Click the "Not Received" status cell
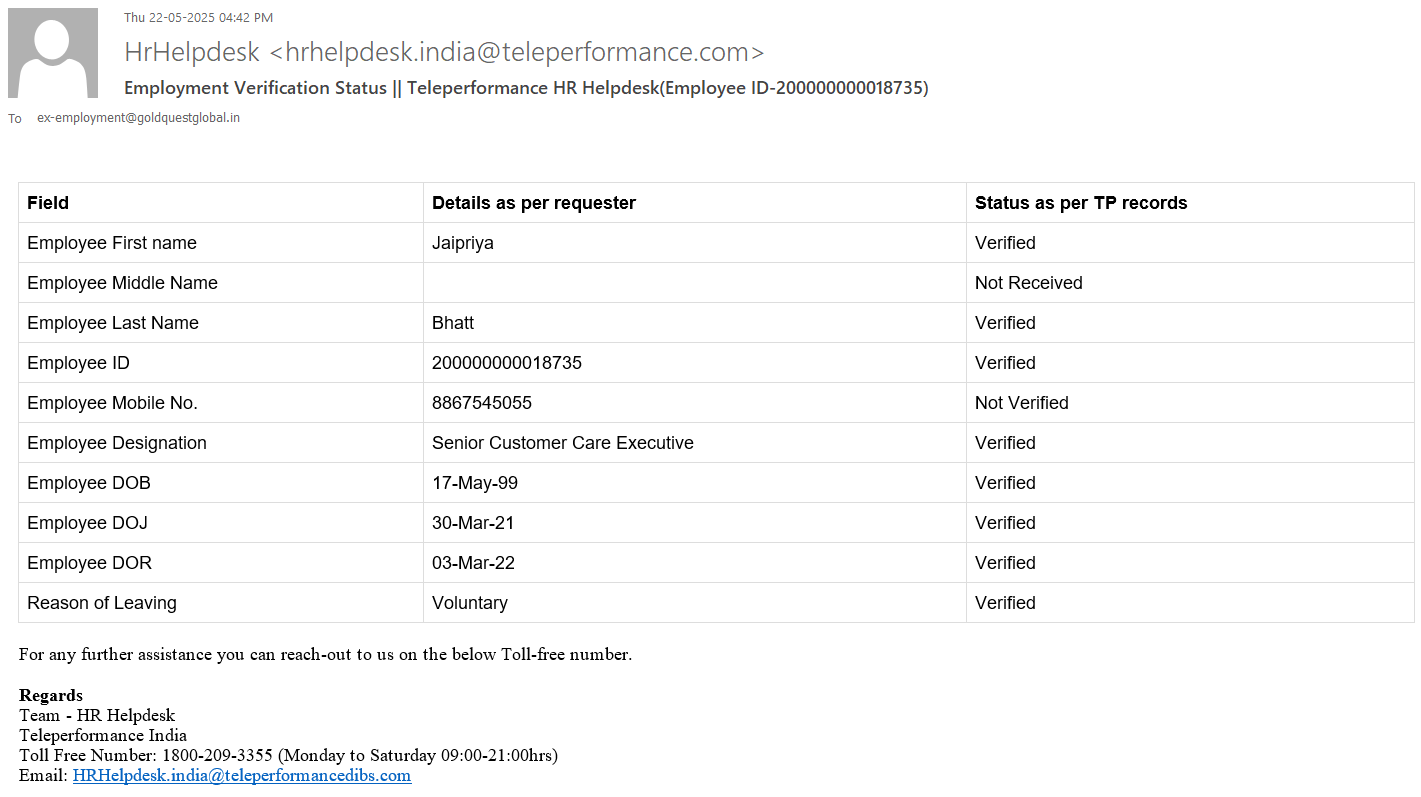The width and height of the screenshot is (1421, 797). [1029, 283]
